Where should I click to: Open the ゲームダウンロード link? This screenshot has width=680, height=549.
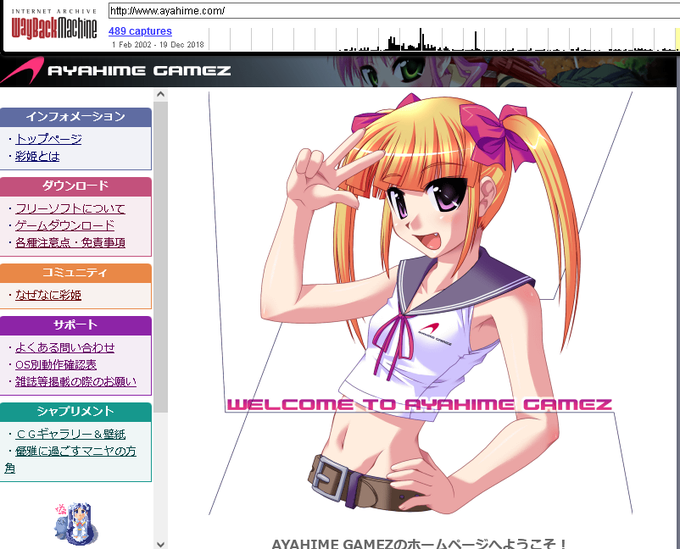click(x=65, y=225)
